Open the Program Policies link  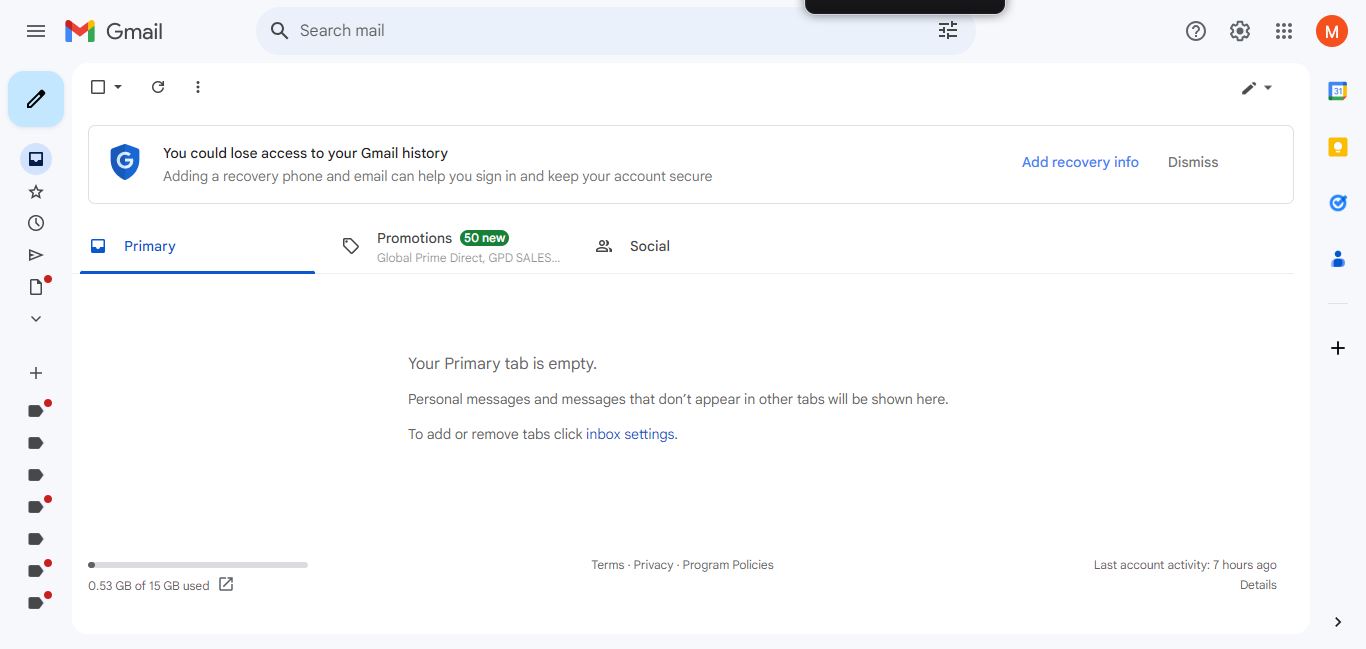[x=728, y=565]
